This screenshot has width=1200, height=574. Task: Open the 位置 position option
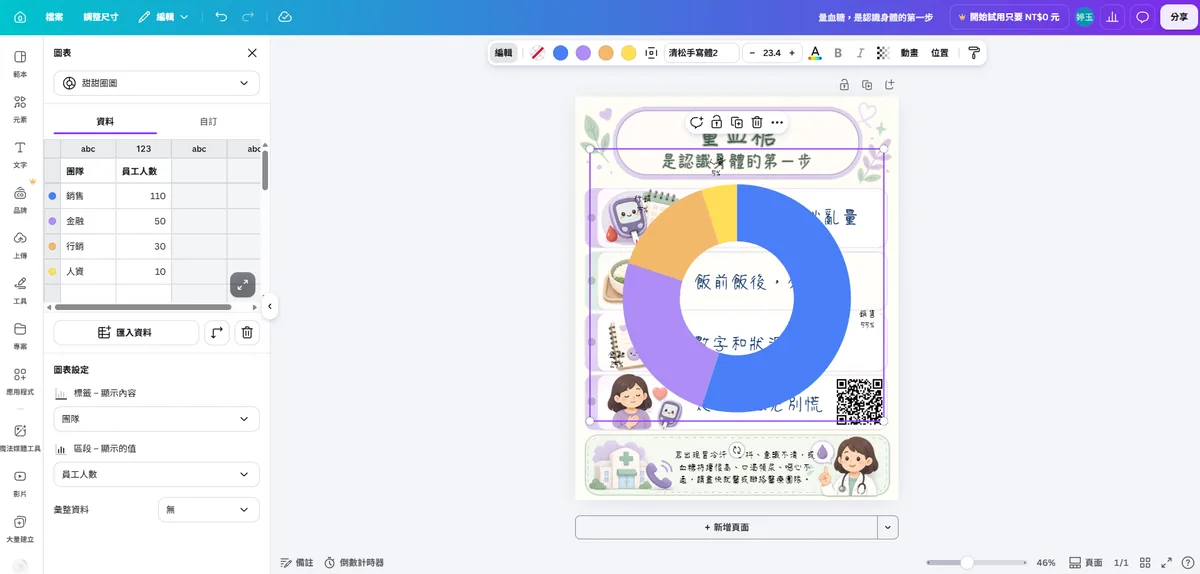(x=940, y=53)
